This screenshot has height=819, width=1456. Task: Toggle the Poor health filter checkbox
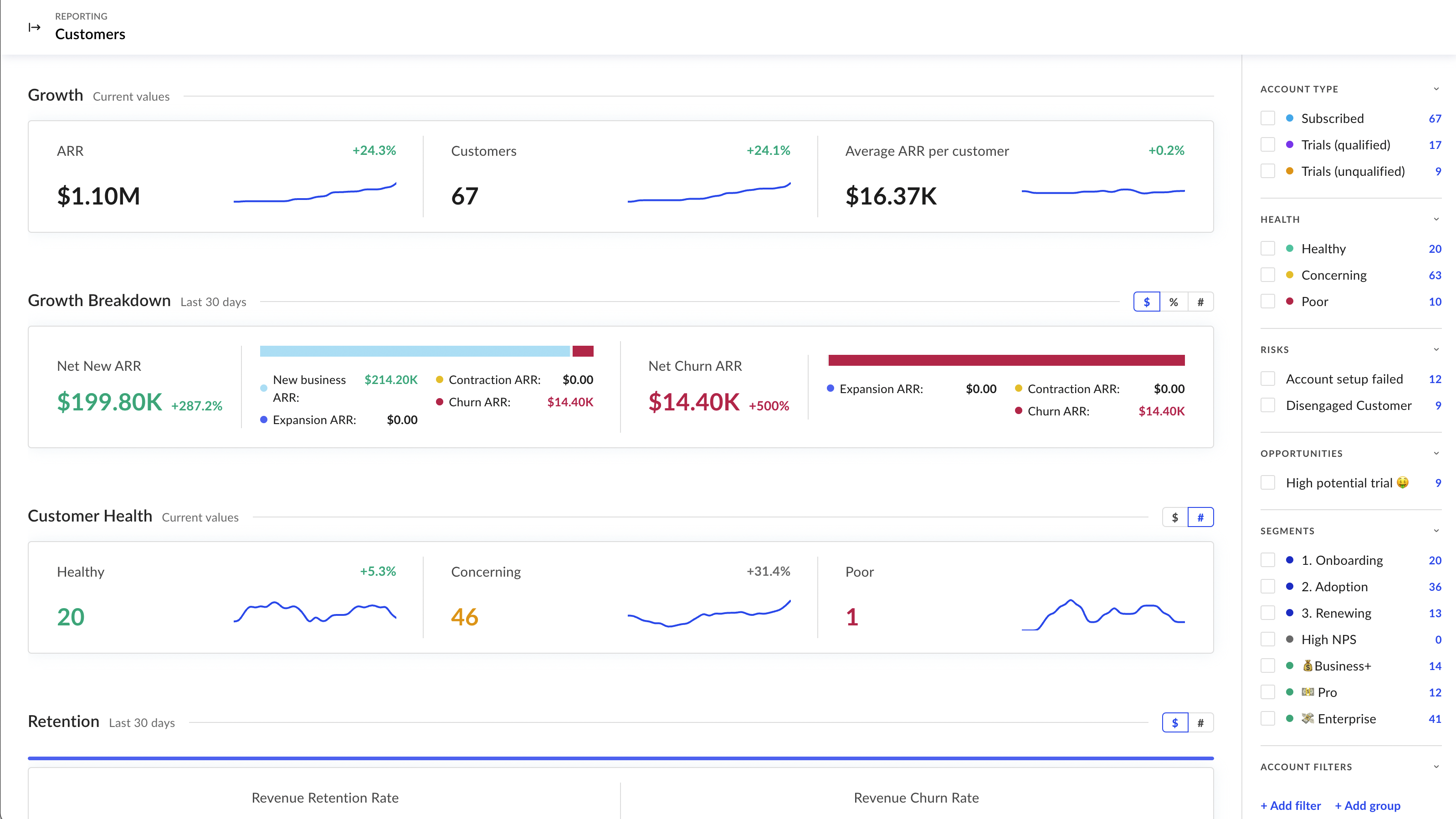coord(1268,301)
